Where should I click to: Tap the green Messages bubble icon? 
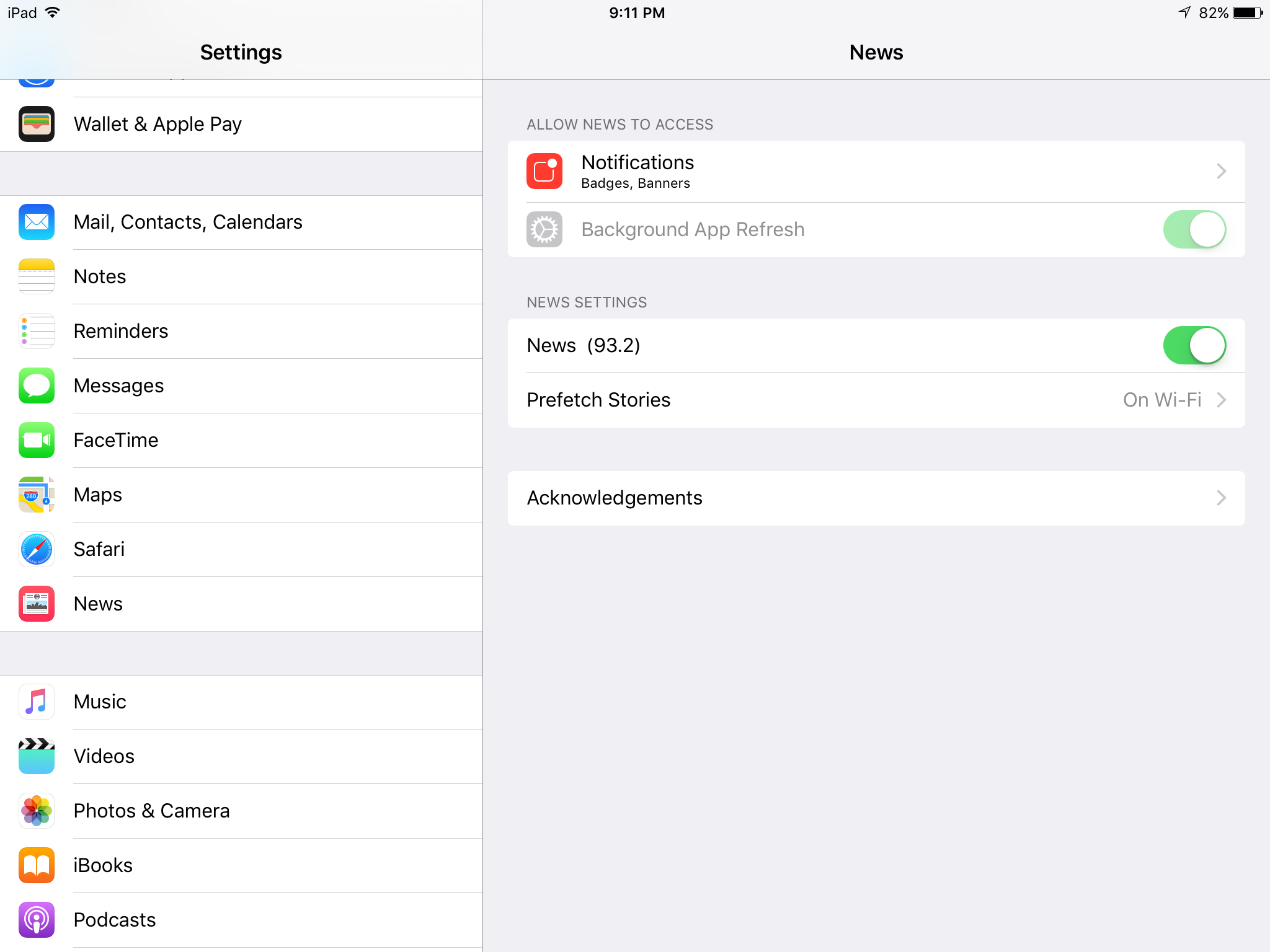tap(37, 386)
